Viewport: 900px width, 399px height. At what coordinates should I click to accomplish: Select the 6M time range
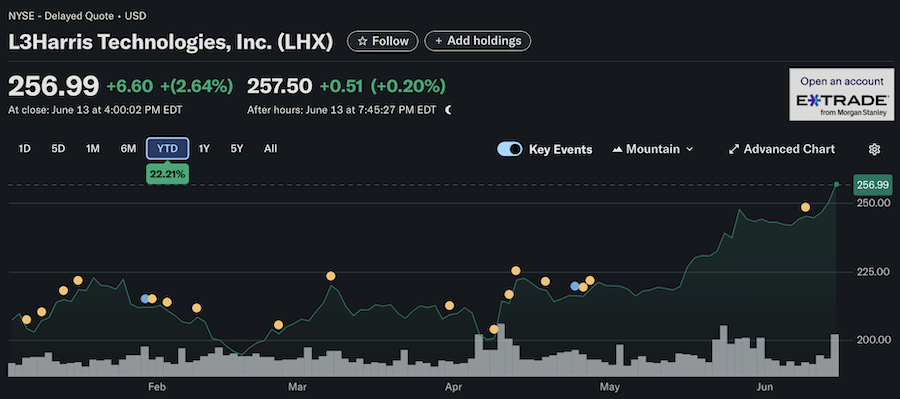click(128, 149)
